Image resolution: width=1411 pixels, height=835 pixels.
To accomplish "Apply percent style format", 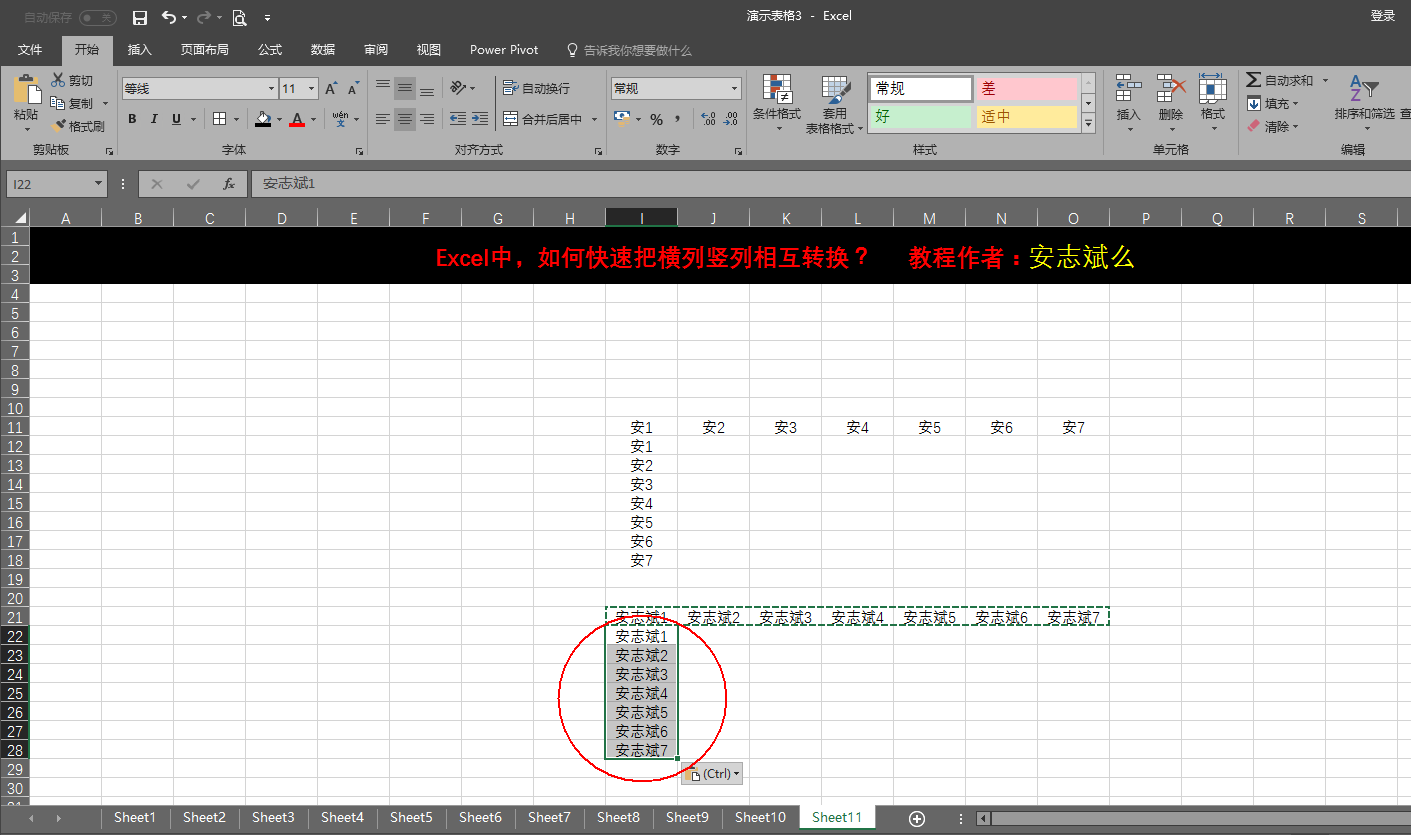I will tap(657, 119).
